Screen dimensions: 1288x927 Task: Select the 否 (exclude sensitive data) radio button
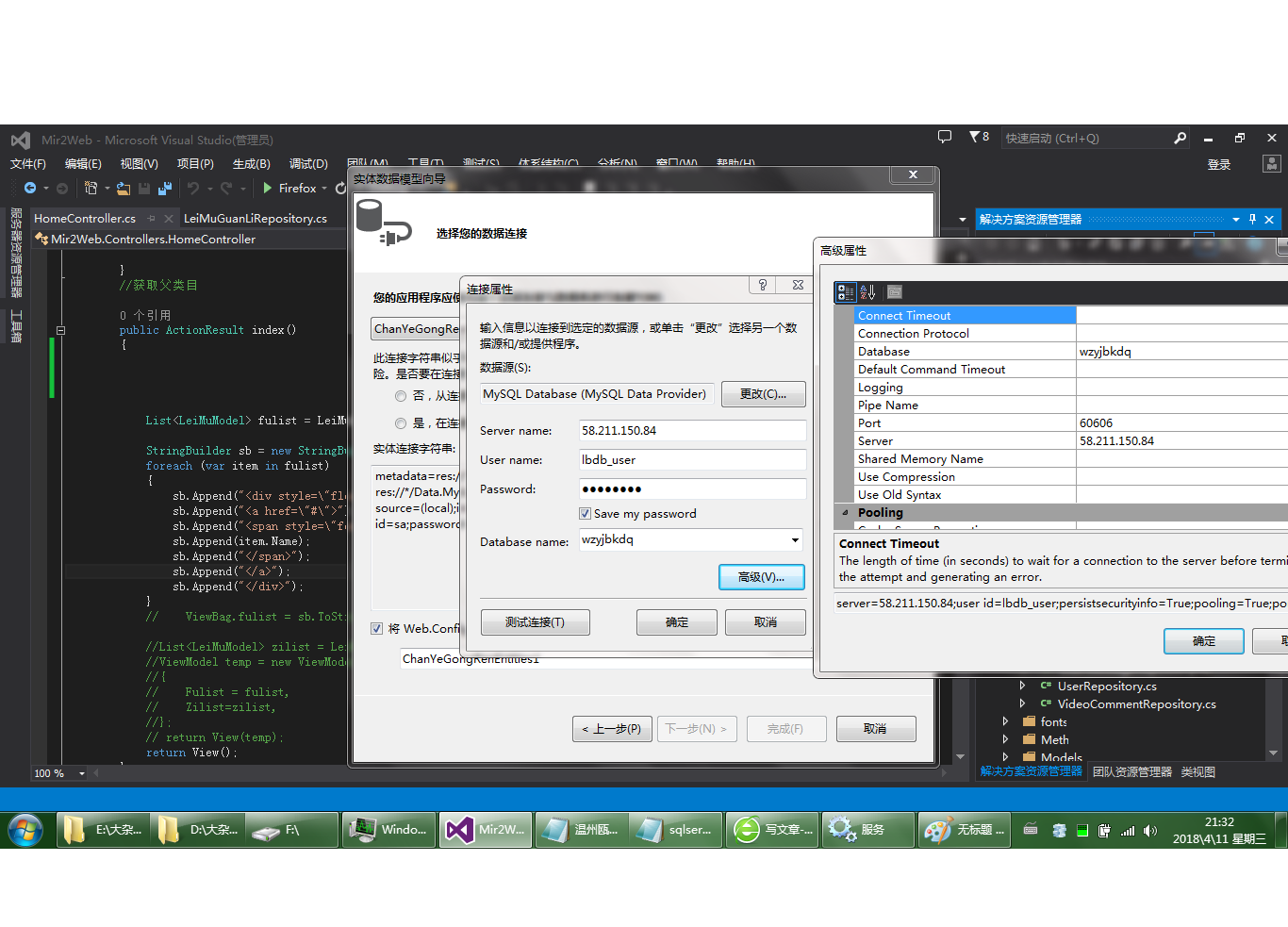401,396
